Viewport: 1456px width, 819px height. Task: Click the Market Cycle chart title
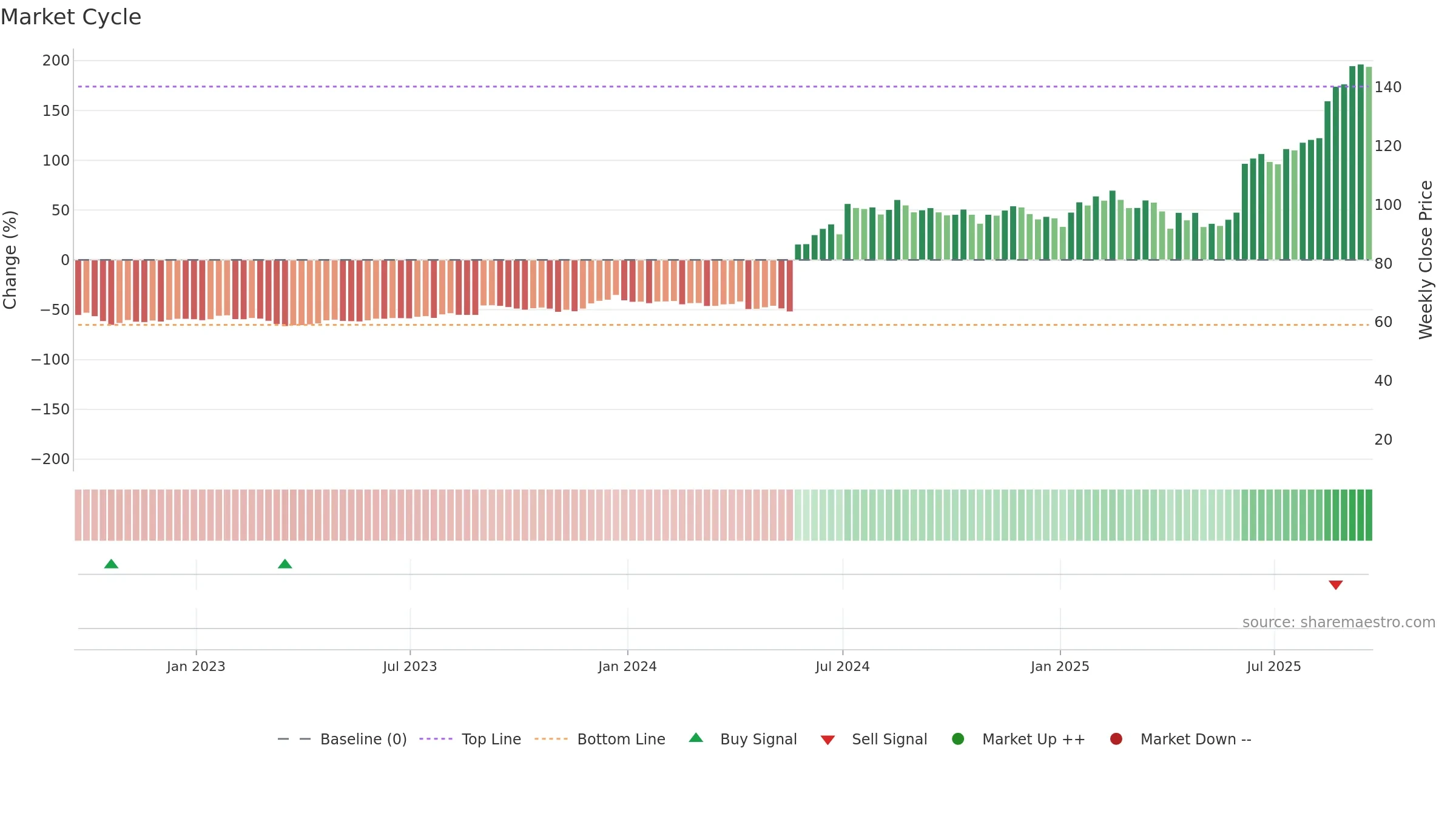tap(71, 17)
